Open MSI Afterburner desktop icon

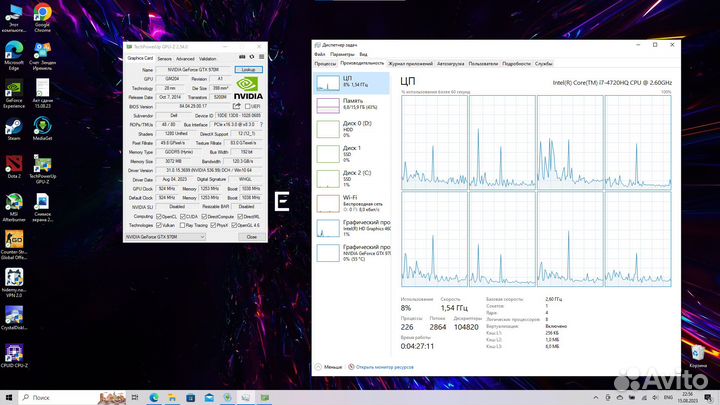click(x=14, y=208)
